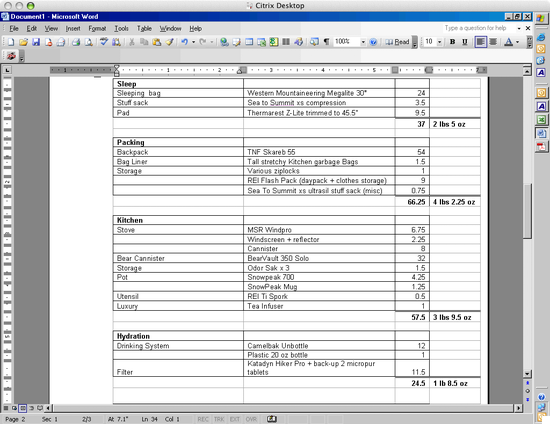Click the Type a question for help field
This screenshot has height=424, width=550.
(x=479, y=28)
